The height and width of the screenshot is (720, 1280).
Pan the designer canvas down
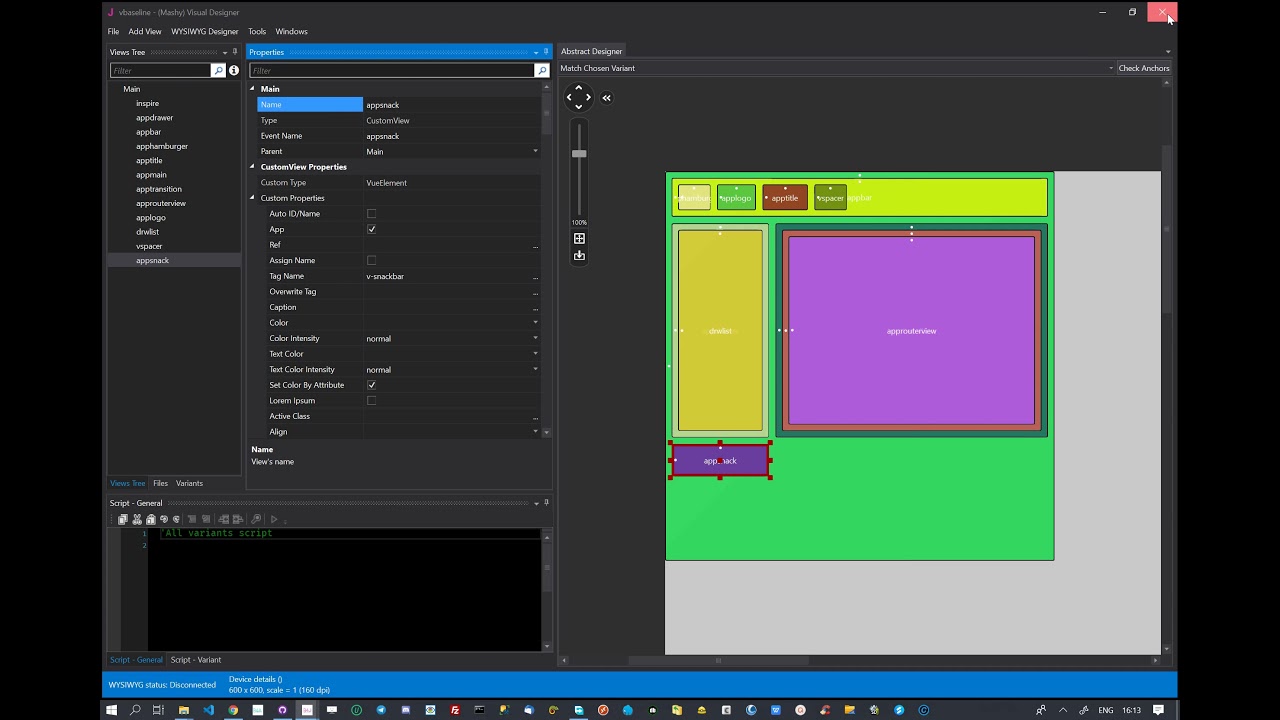(578, 107)
